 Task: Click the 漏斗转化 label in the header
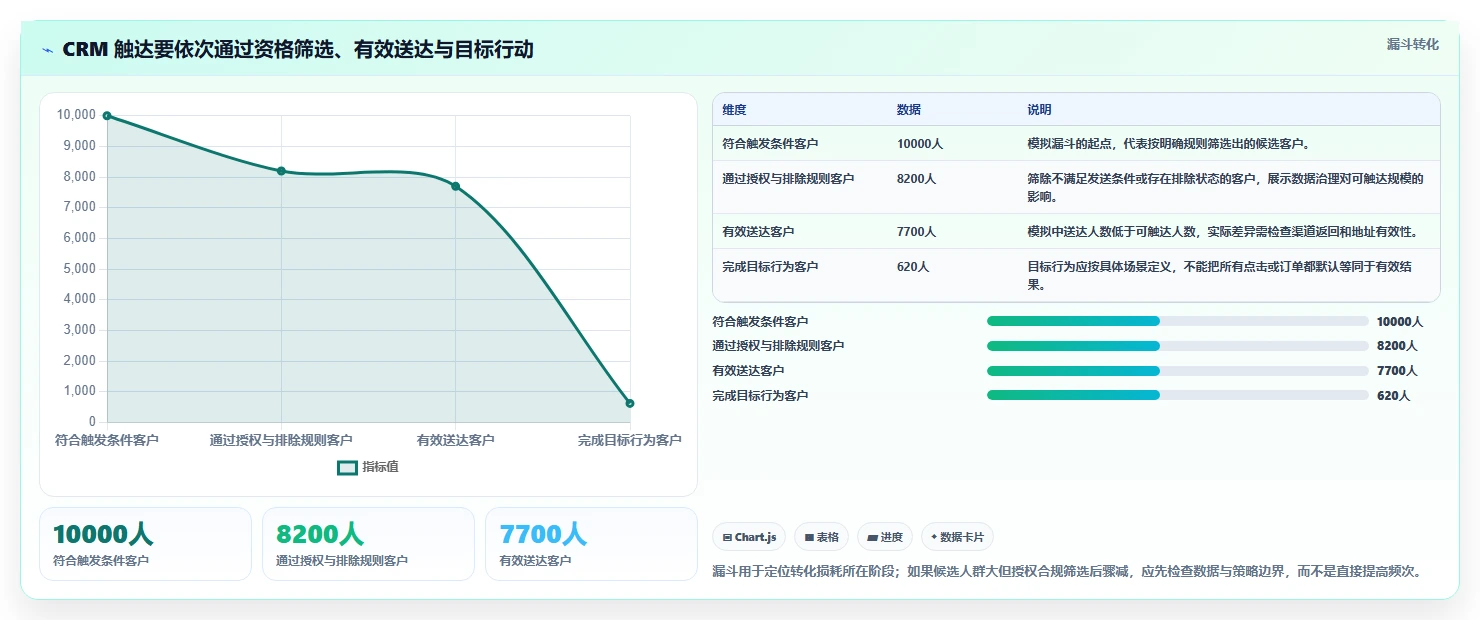[x=1413, y=44]
